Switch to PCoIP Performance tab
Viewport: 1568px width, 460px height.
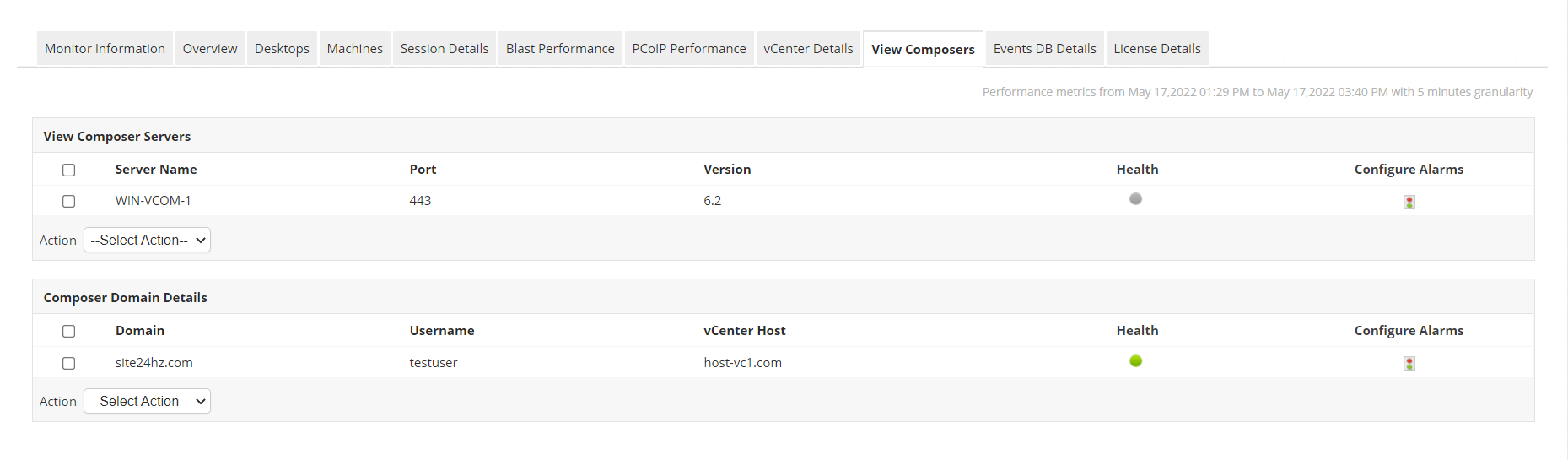688,49
